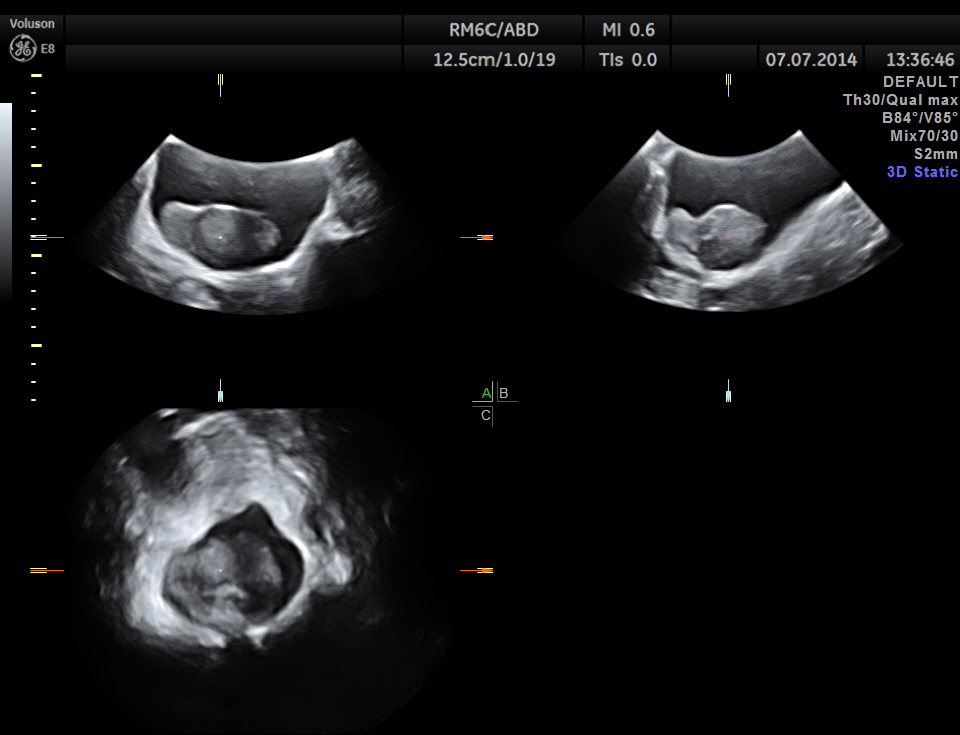Screen dimensions: 960x735
Task: Click the grayscale bar on left edge
Action: click(x=6, y=200)
